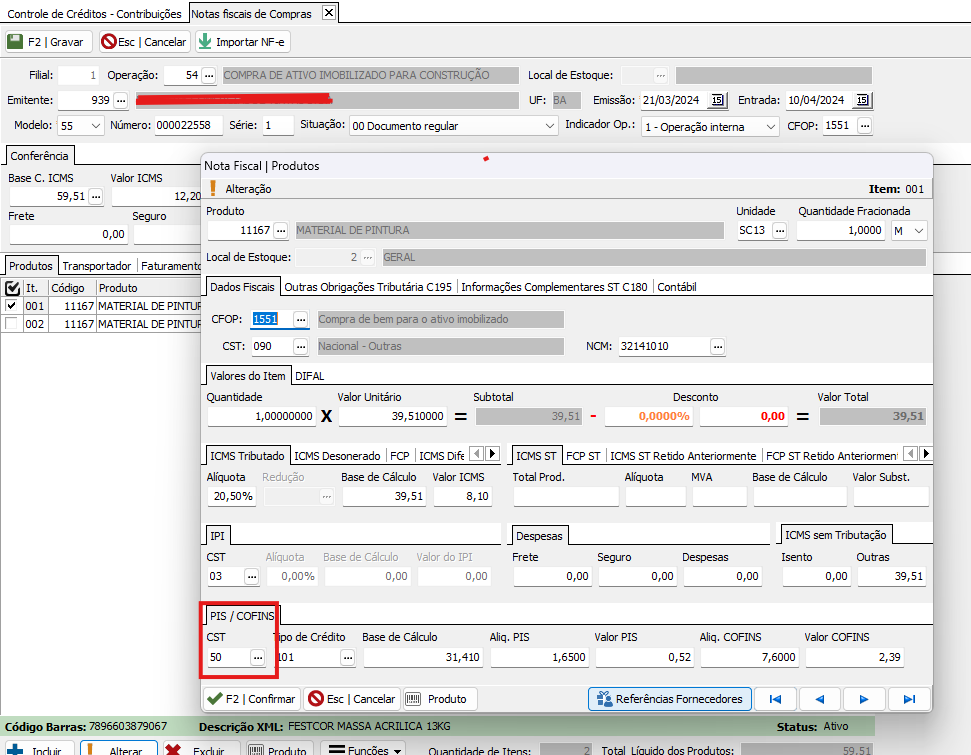Screen dimensions: 971x755
Task: Open the Entrada date calendar picker
Action: point(862,100)
